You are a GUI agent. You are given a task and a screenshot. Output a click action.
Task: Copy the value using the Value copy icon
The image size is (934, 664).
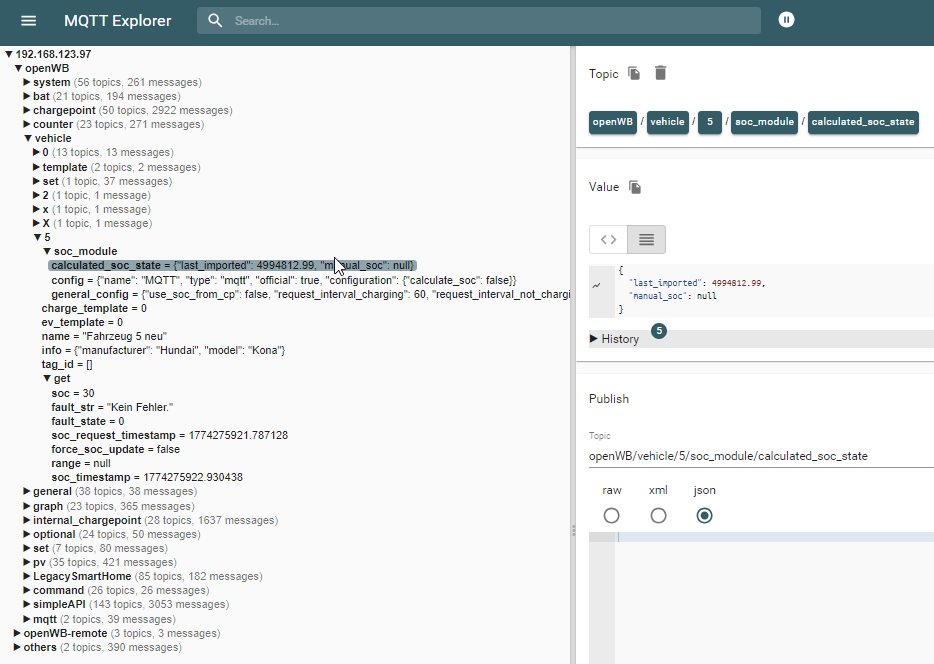637,187
